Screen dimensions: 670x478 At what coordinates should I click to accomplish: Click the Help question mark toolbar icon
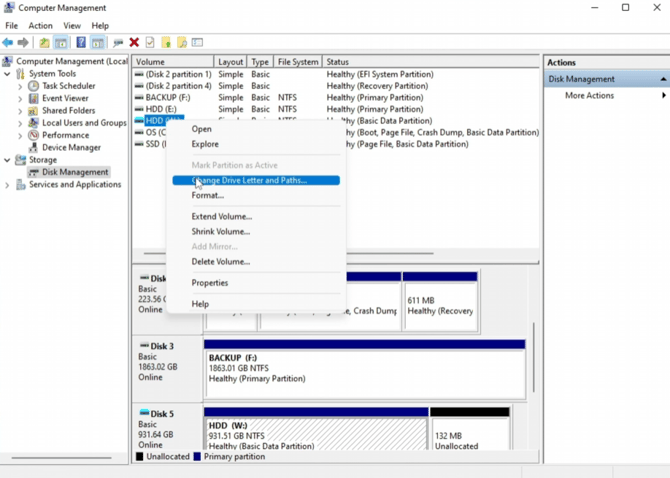(81, 43)
